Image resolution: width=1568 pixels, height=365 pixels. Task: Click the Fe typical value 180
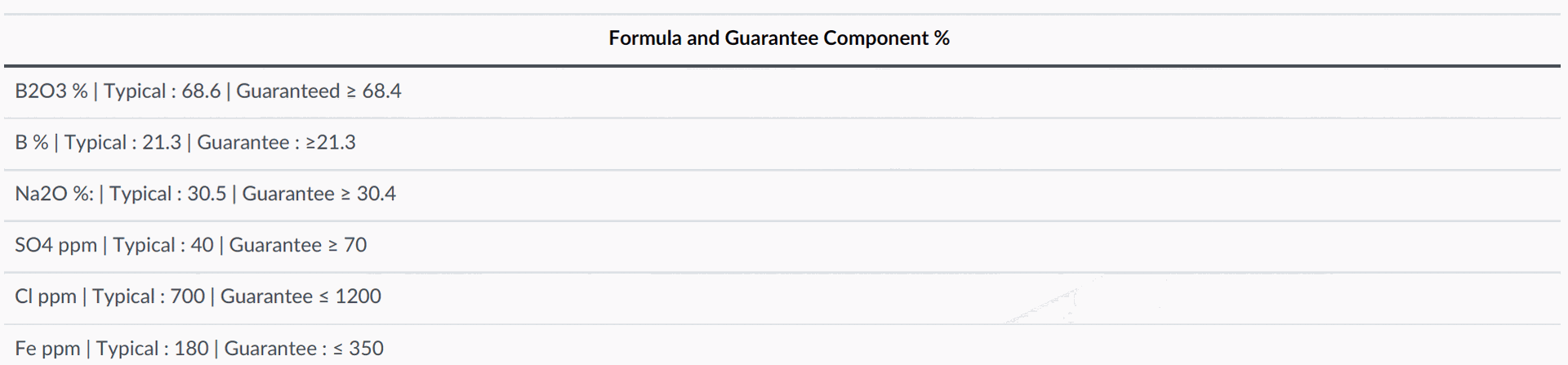[x=191, y=349]
